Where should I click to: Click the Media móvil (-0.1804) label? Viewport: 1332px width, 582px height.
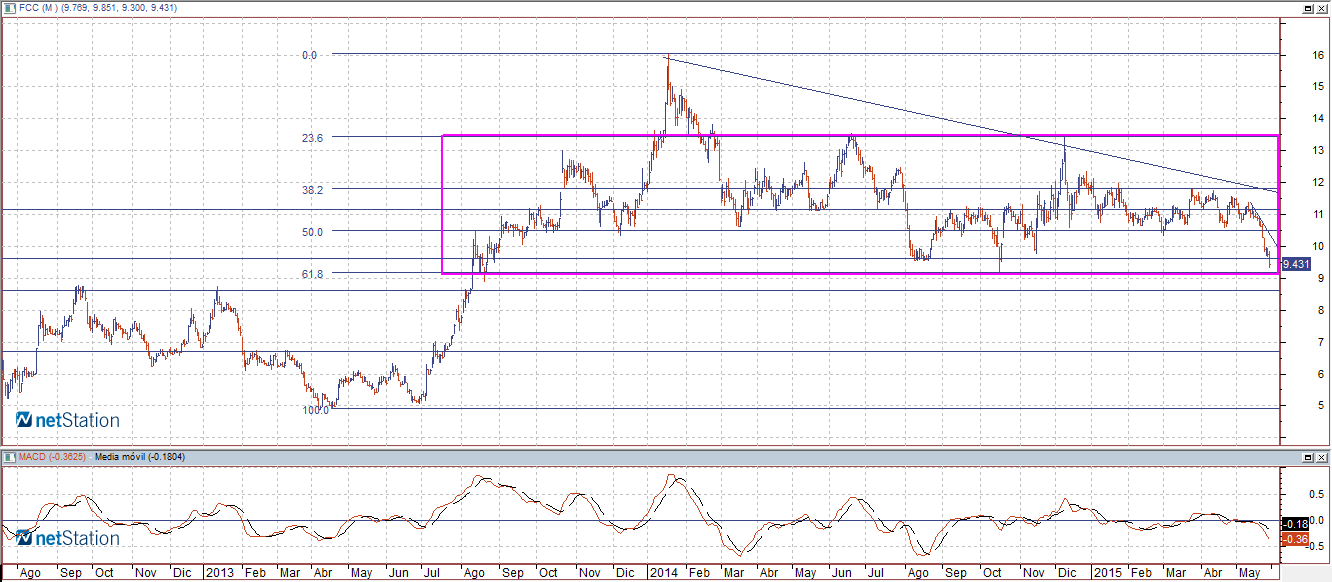pyautogui.click(x=140, y=457)
